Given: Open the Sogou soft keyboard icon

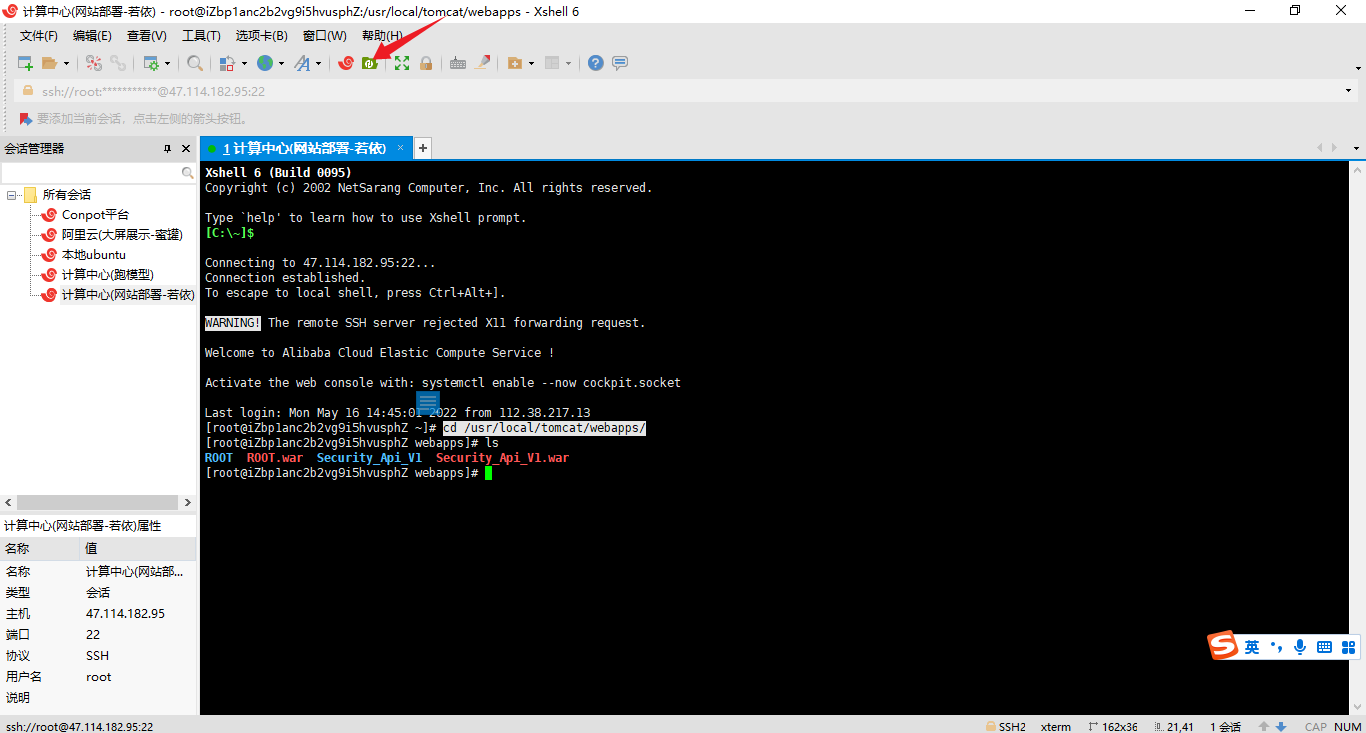Looking at the screenshot, I should (1324, 647).
